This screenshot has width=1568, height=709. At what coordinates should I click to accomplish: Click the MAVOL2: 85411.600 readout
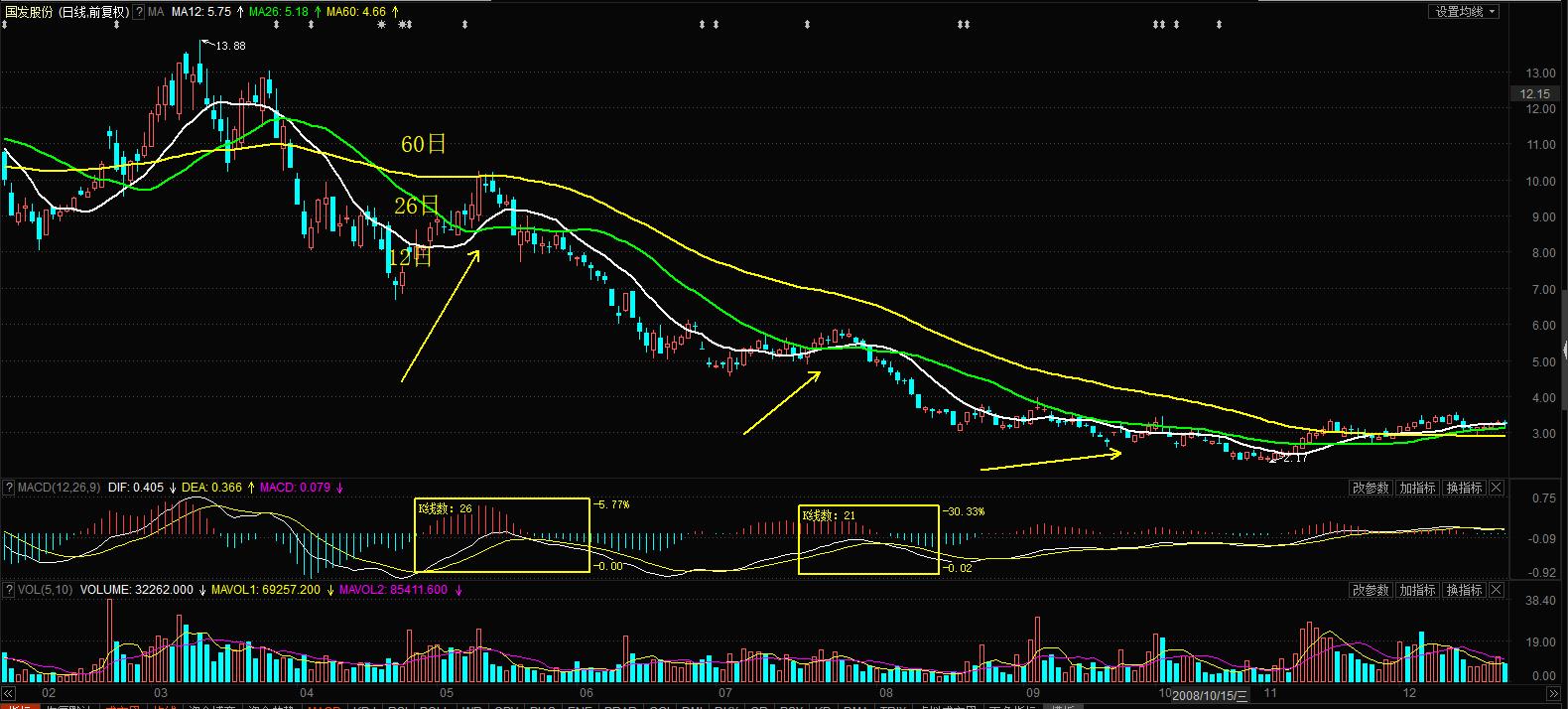393,590
